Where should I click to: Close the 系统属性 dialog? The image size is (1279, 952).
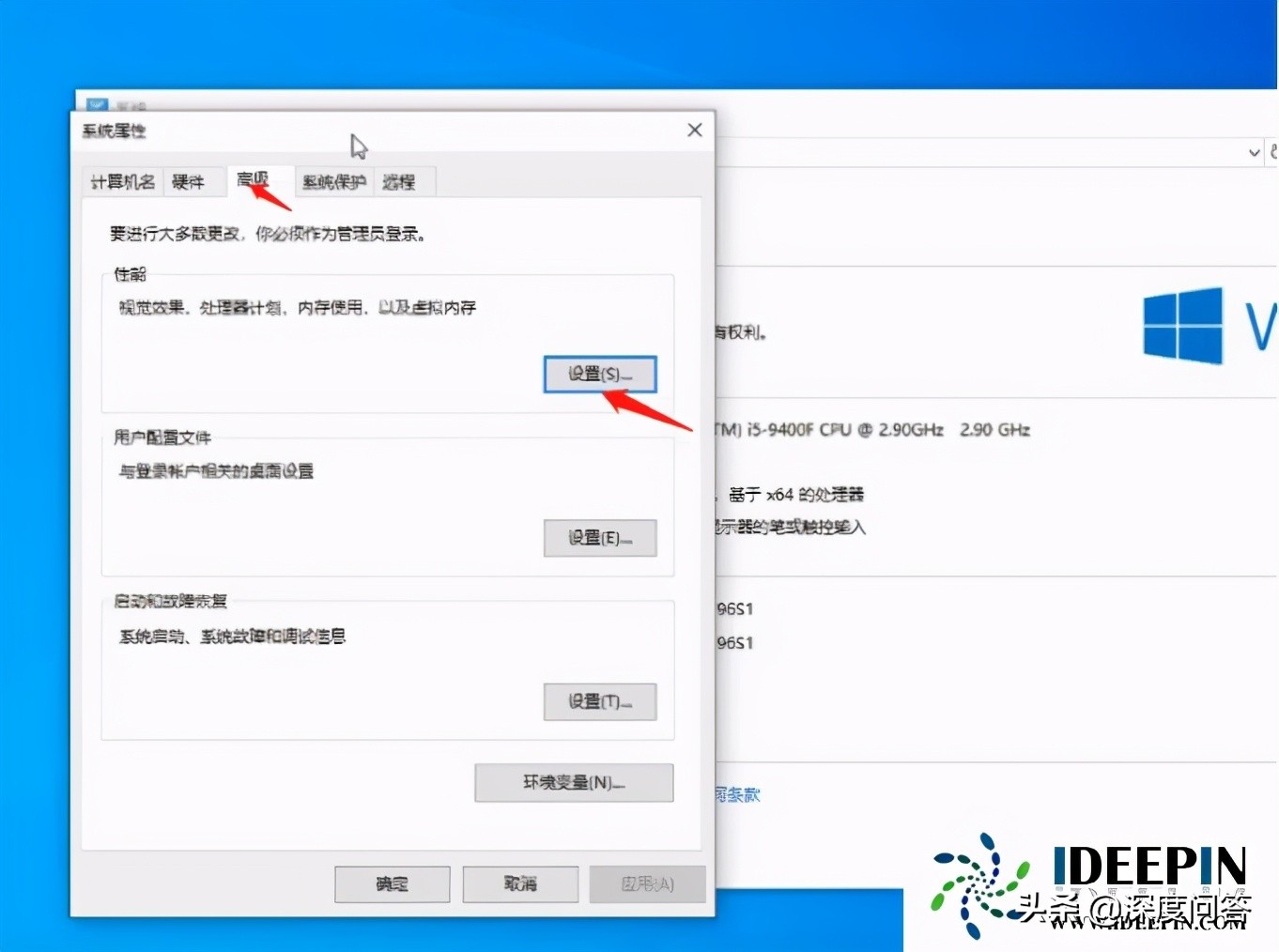pyautogui.click(x=695, y=130)
